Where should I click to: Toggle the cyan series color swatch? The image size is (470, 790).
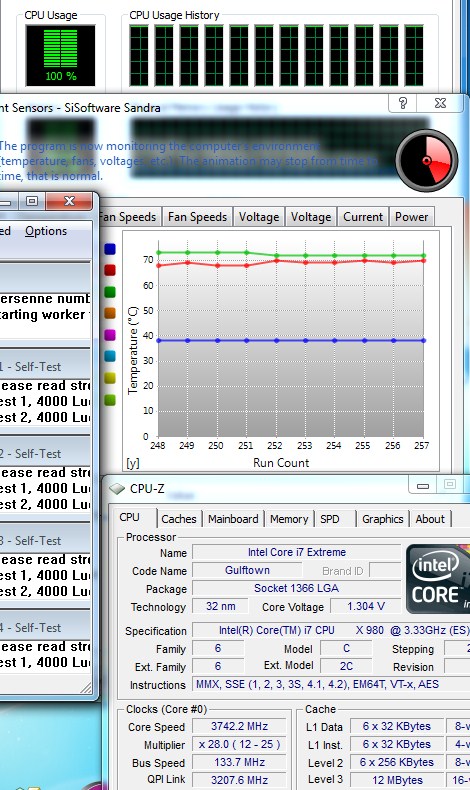(110, 357)
